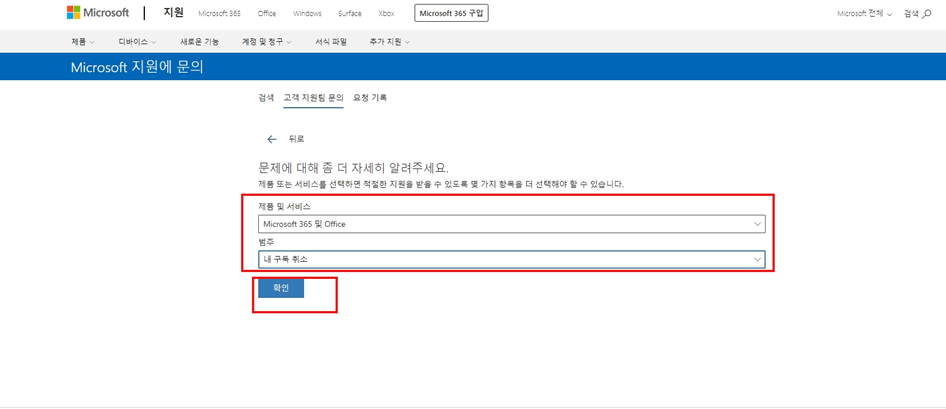
Task: Click the 범주 label
Action: click(265, 242)
